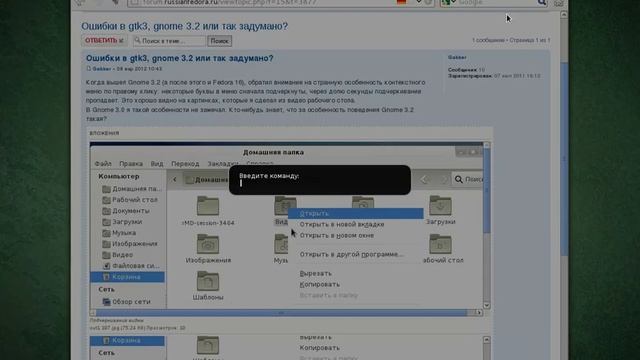Open the Правка menu
The image size is (640, 360).
pos(131,164)
